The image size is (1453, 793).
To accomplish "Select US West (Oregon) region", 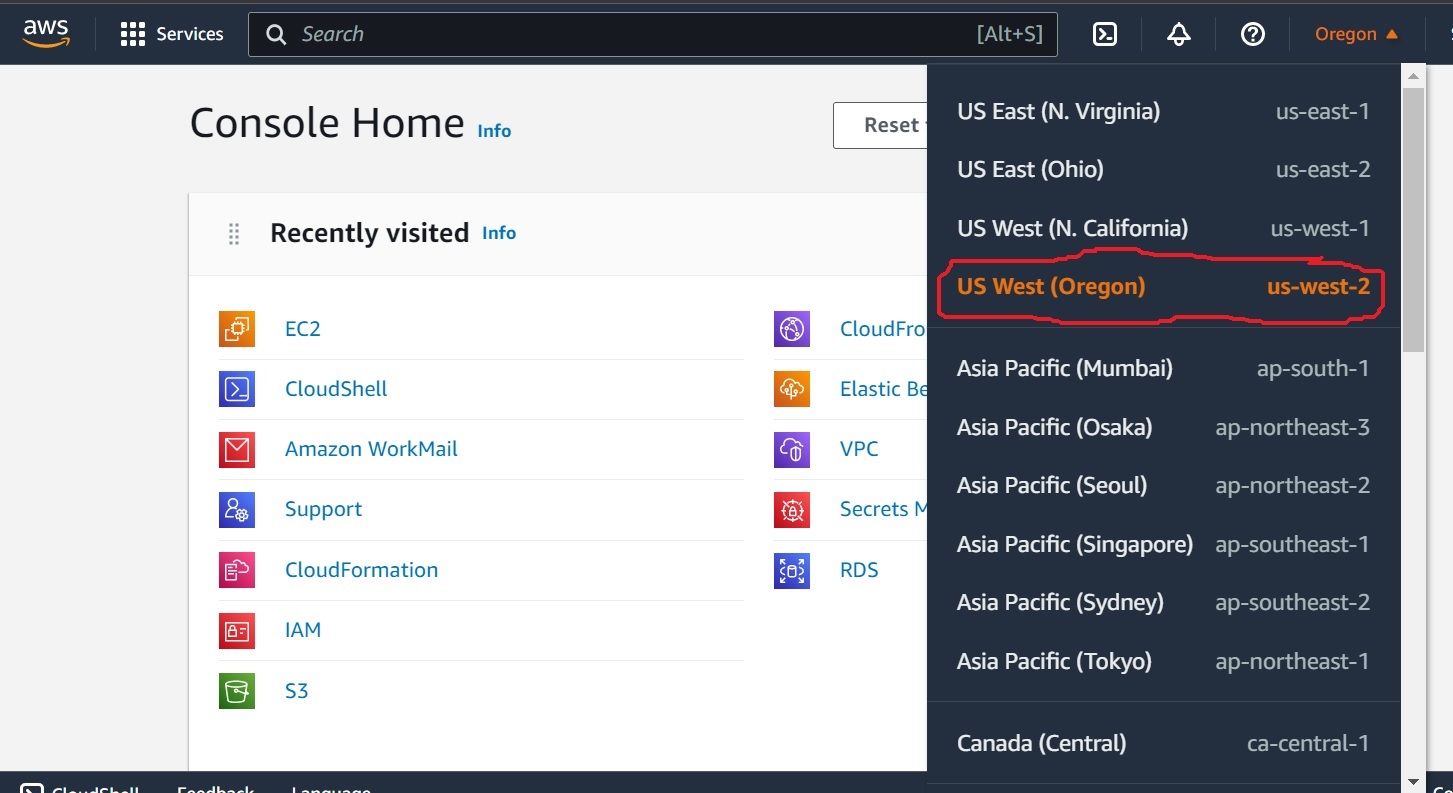I will 1163,286.
